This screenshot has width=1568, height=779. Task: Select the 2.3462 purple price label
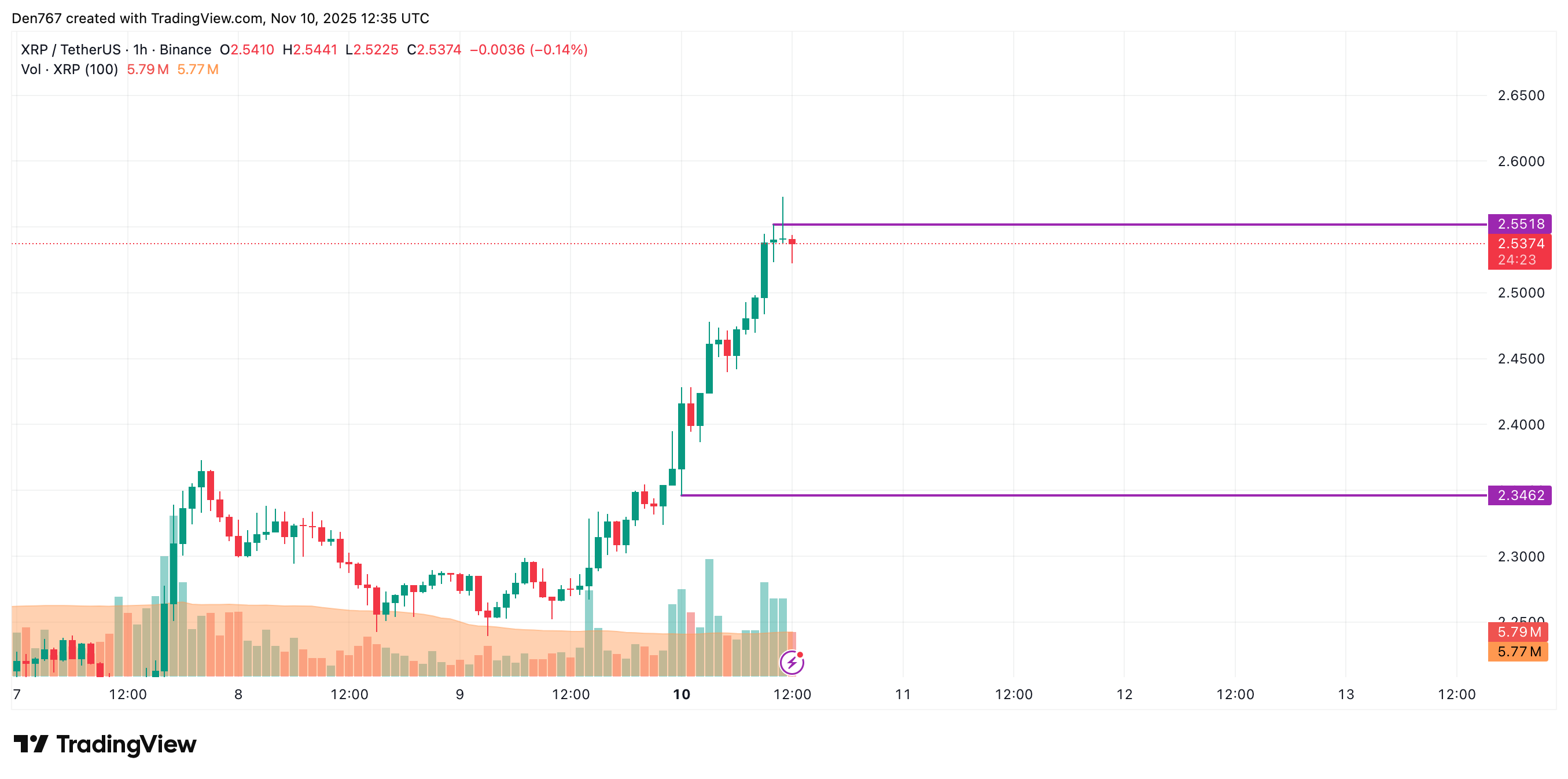click(x=1519, y=495)
